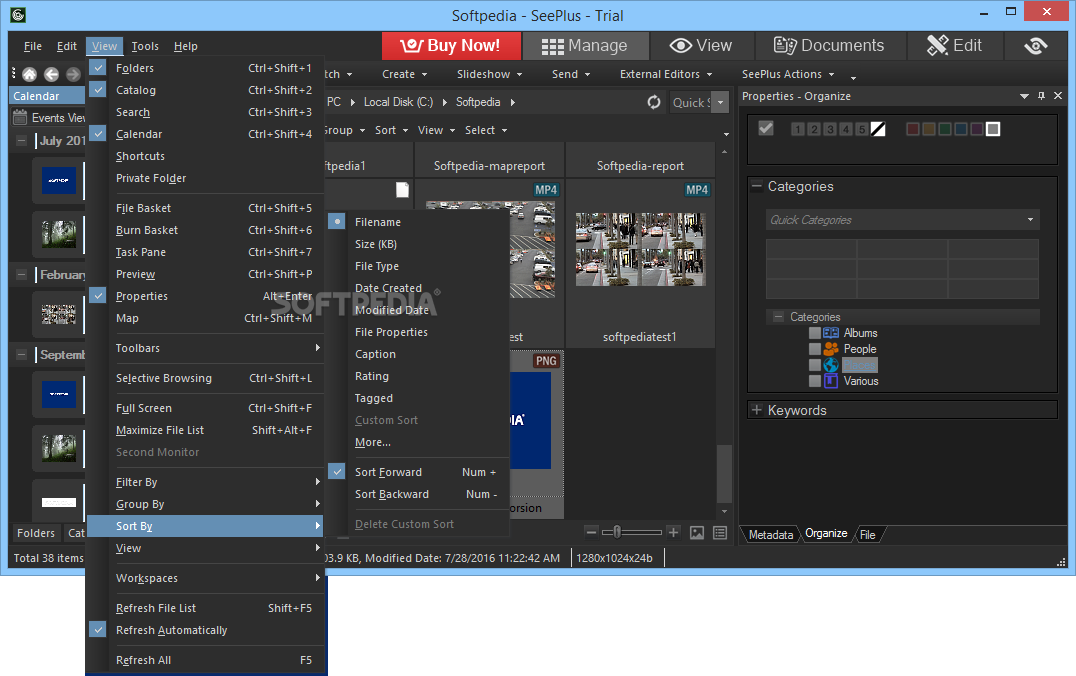Close the Properties - Organize pane
1076x676 pixels.
1057,96
